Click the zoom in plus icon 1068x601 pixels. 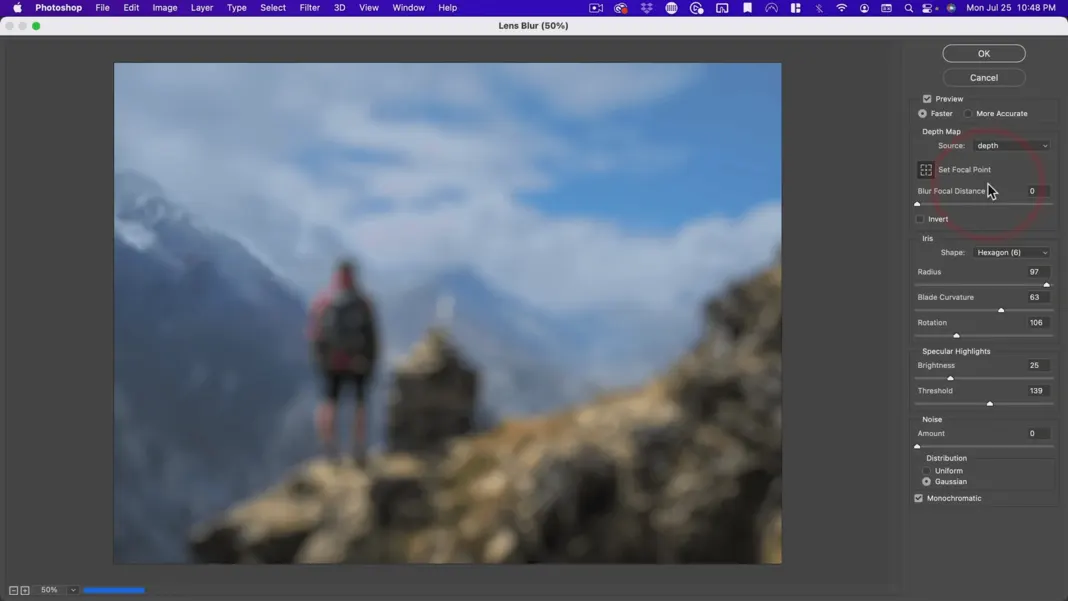point(25,590)
